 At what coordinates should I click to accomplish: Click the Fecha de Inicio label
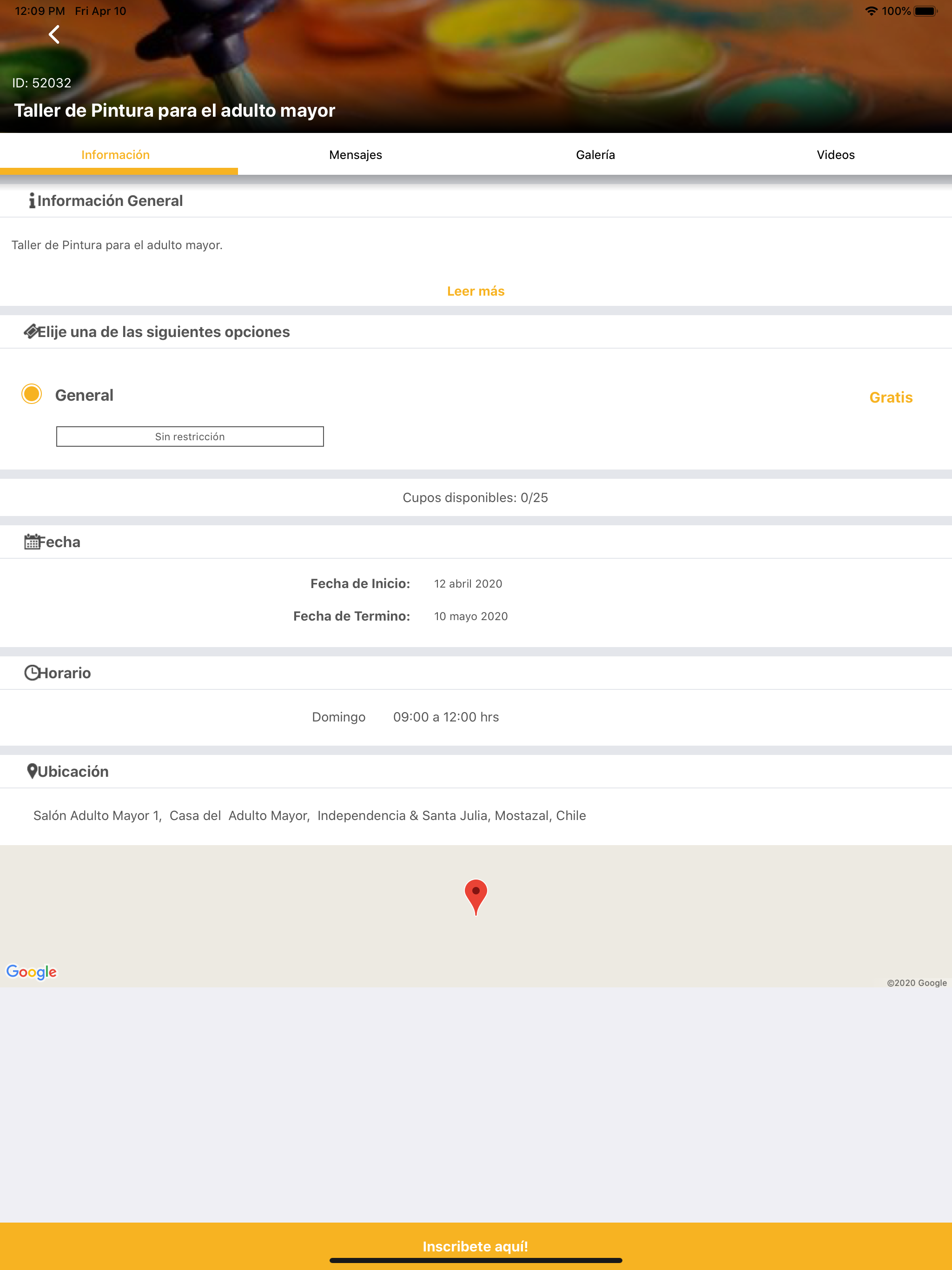coord(361,583)
